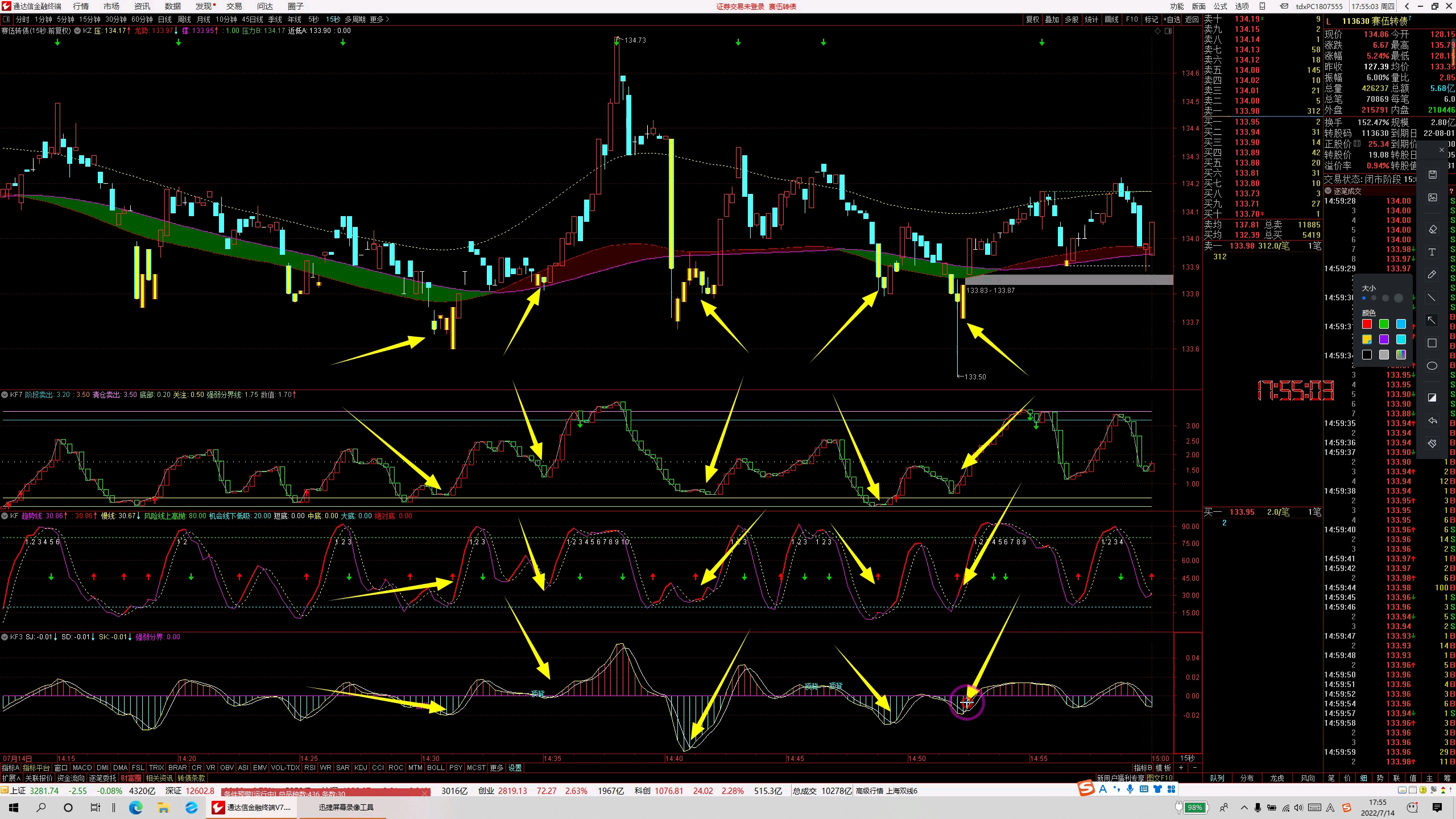Image resolution: width=1456 pixels, height=819 pixels.
Task: Select the rectangle shape tool
Action: point(1432,343)
